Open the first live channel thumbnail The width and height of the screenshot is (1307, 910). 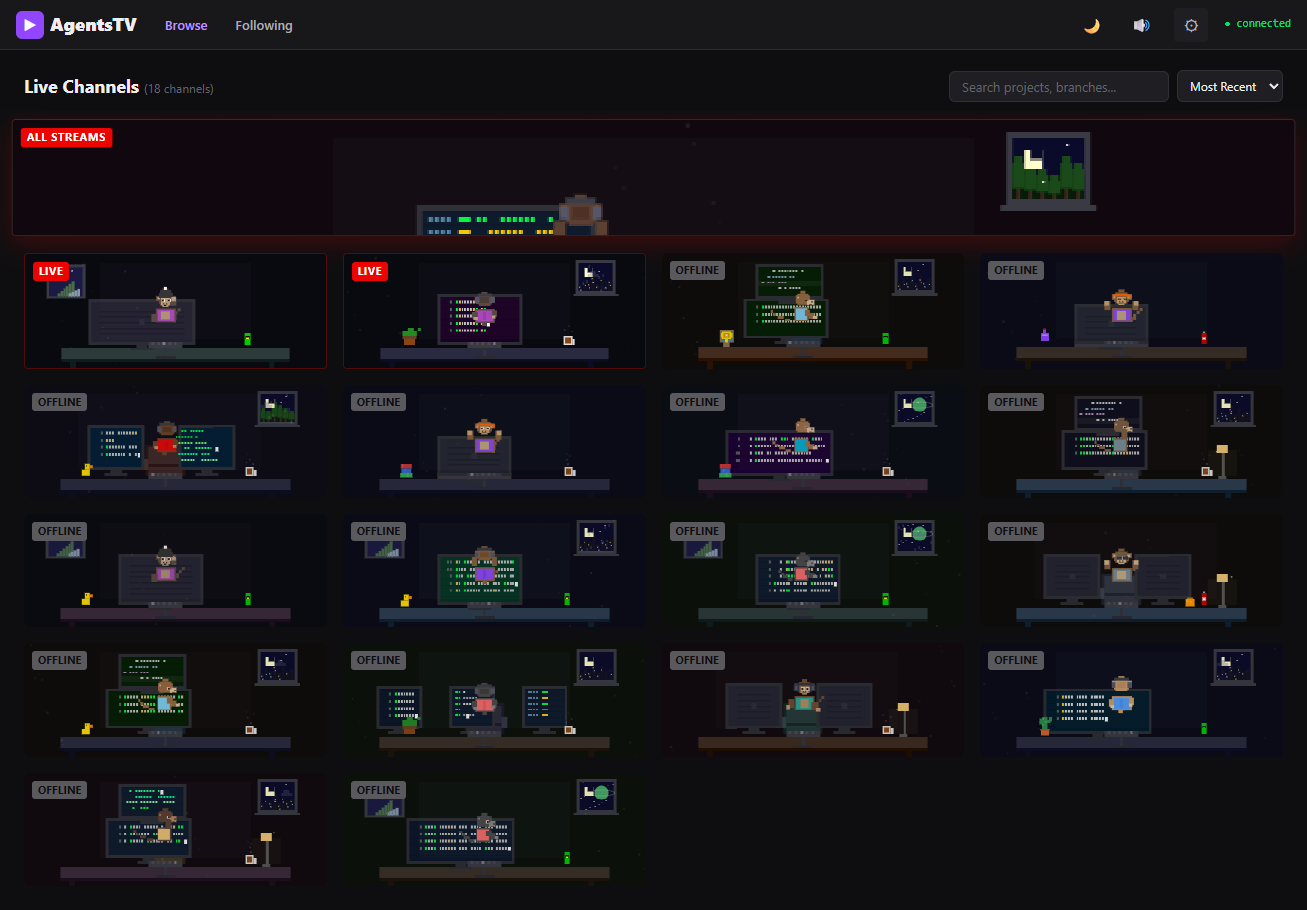pos(175,311)
